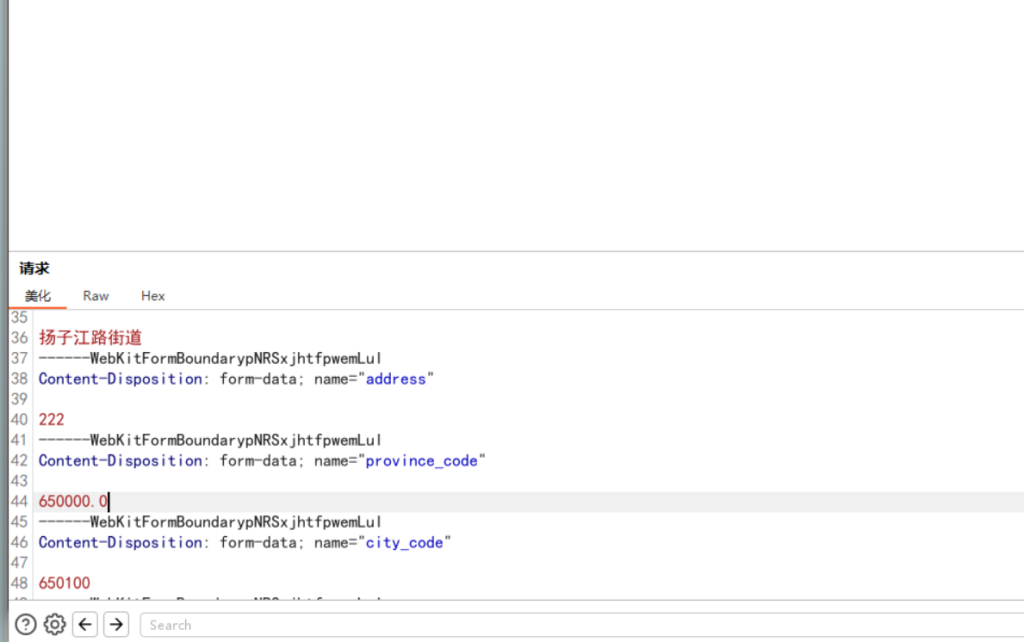The width and height of the screenshot is (1024, 642).
Task: Click the value 222 on line 40
Action: tap(51, 420)
